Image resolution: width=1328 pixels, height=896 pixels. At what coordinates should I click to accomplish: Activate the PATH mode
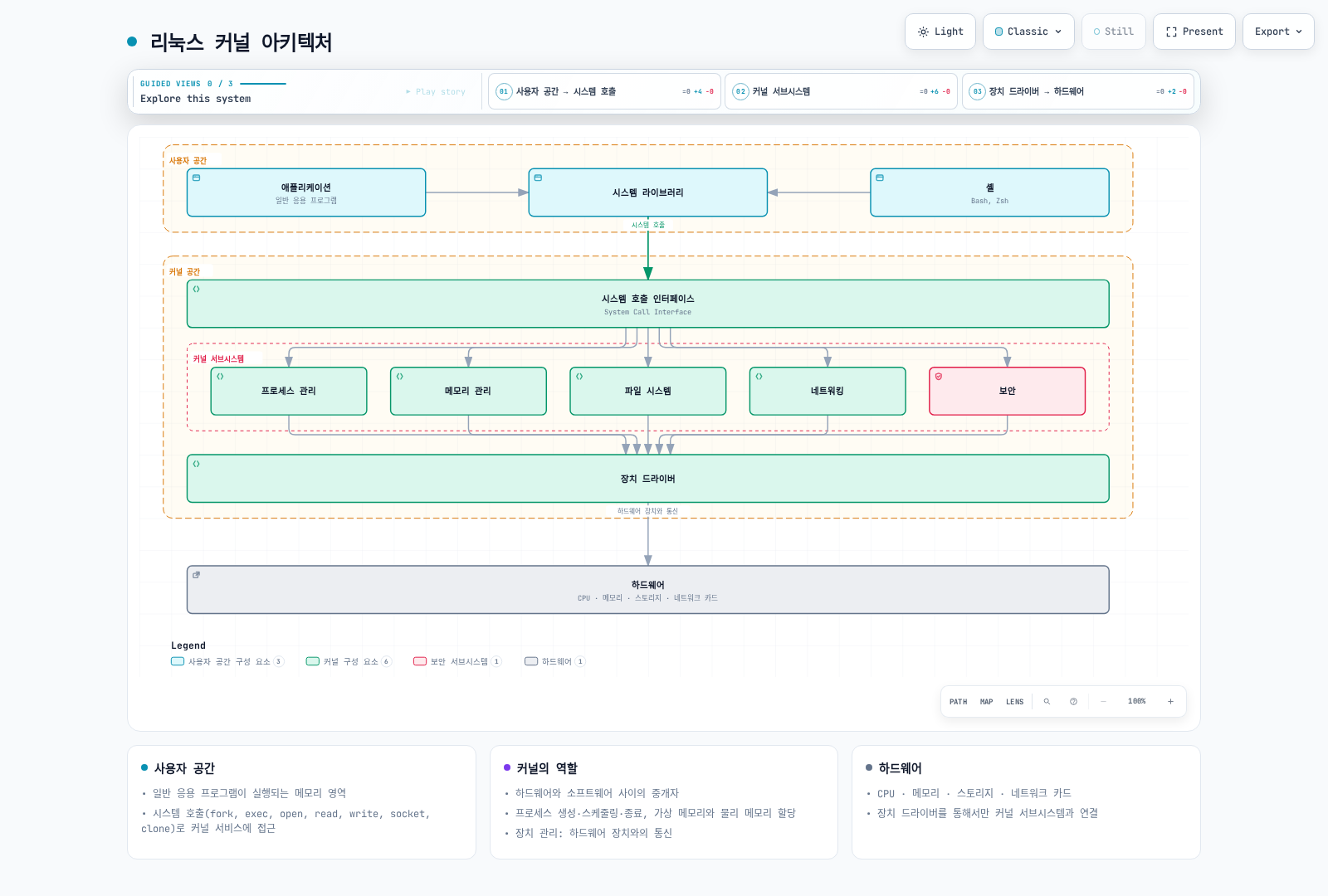tap(959, 702)
